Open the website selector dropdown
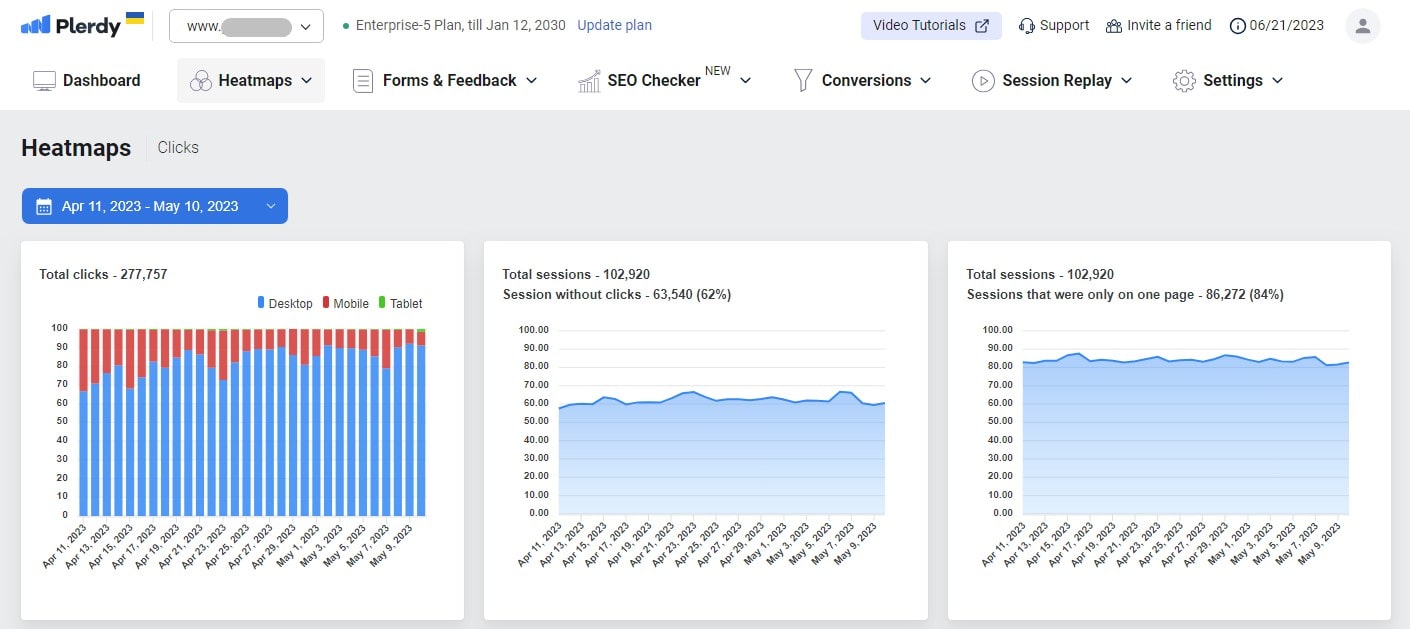The height and width of the screenshot is (629, 1410). (x=246, y=26)
